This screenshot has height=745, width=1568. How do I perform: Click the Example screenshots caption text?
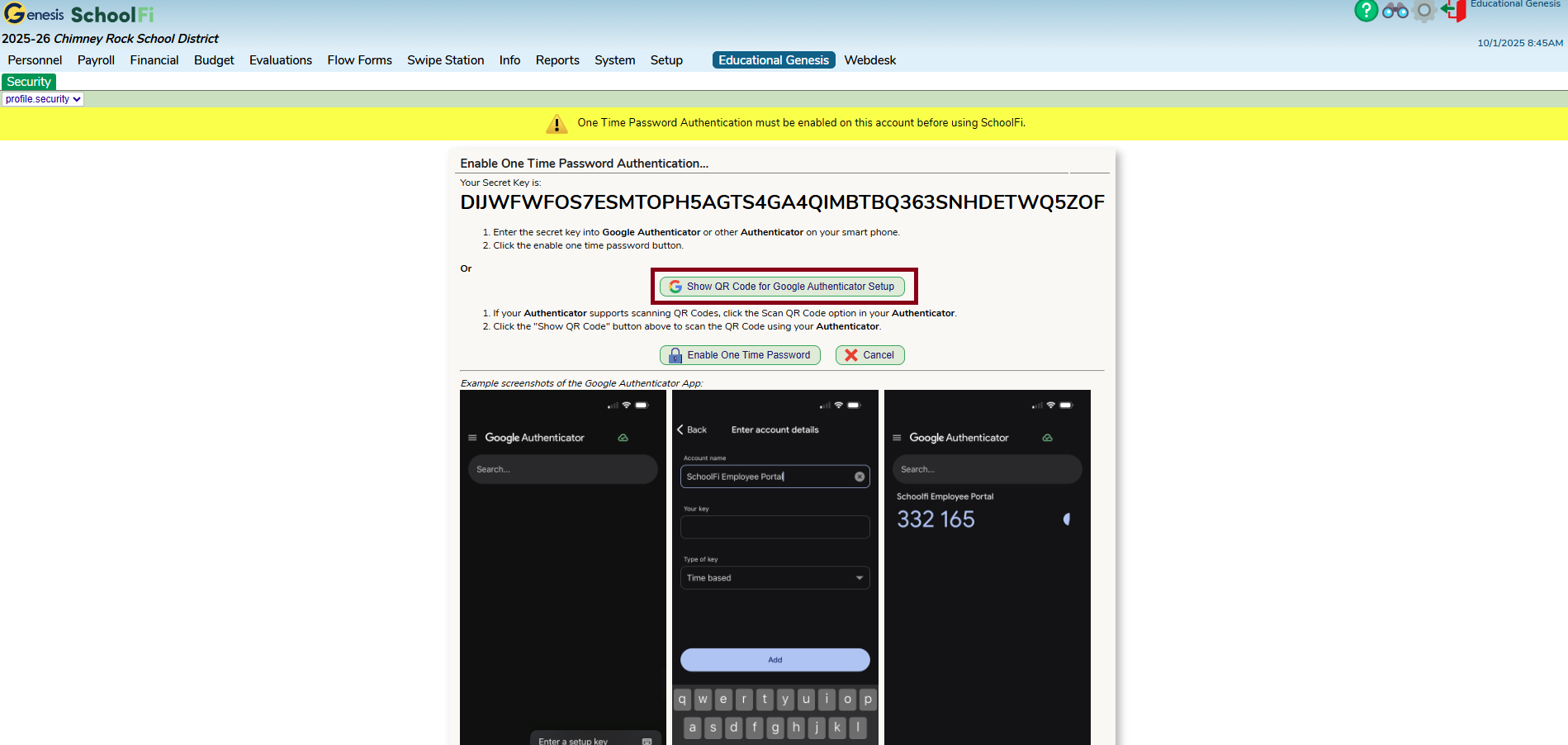(x=581, y=383)
